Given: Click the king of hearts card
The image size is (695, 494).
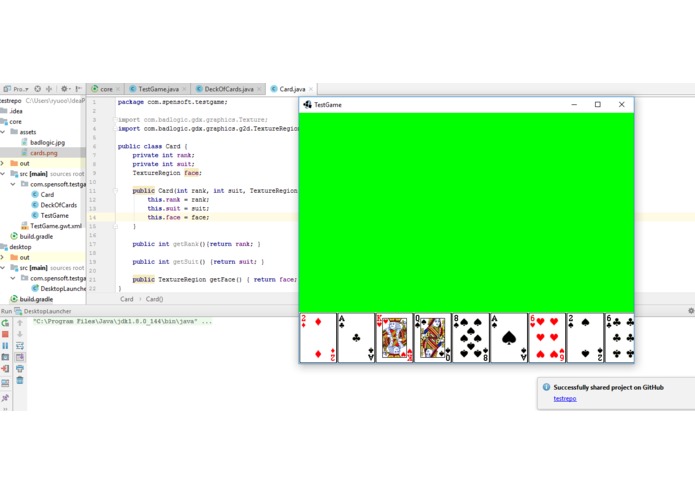Looking at the screenshot, I should click(x=394, y=338).
